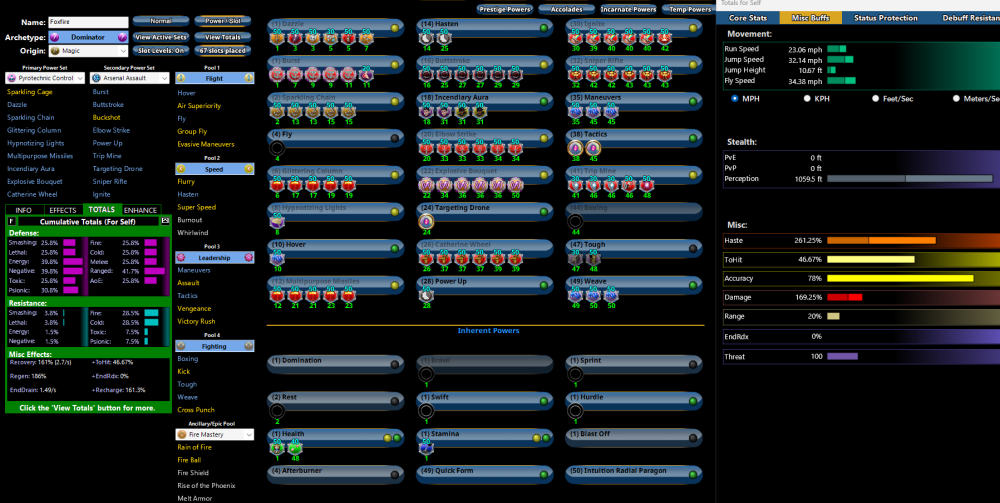Click the Hypnotizing Lights enhancement icon

277,221
